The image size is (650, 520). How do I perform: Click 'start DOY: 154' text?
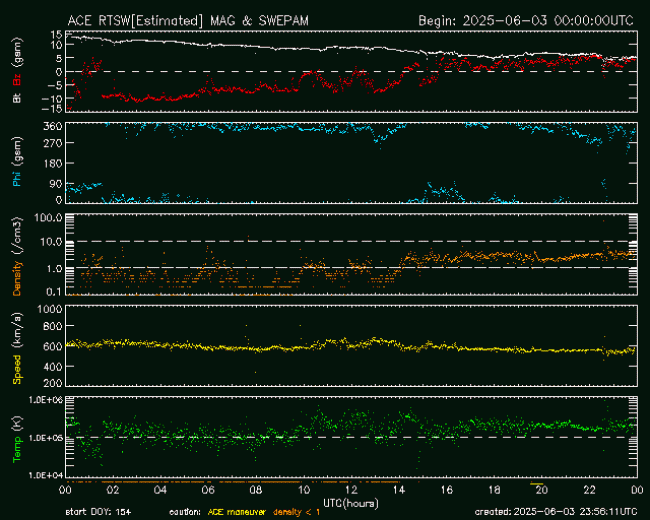pos(98,512)
